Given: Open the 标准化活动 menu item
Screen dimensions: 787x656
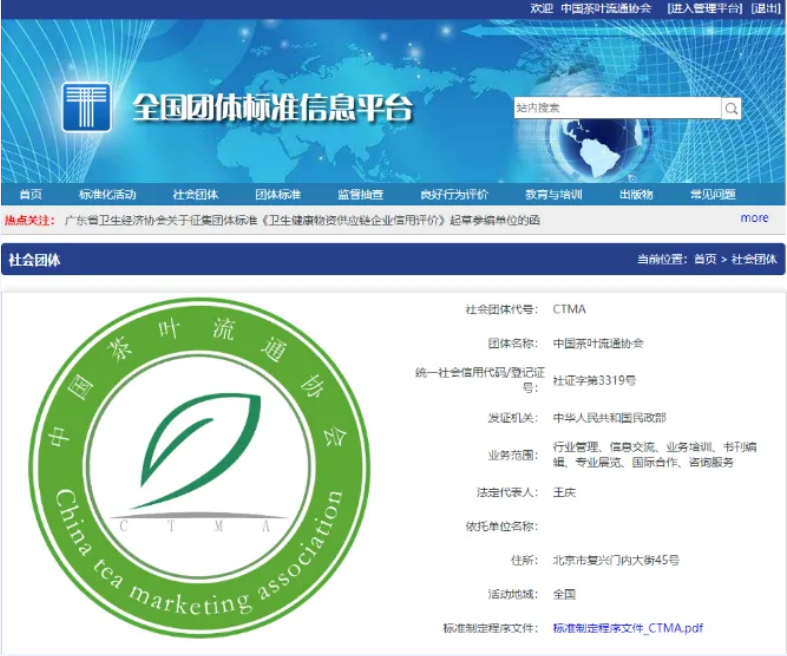Looking at the screenshot, I should coord(107,194).
